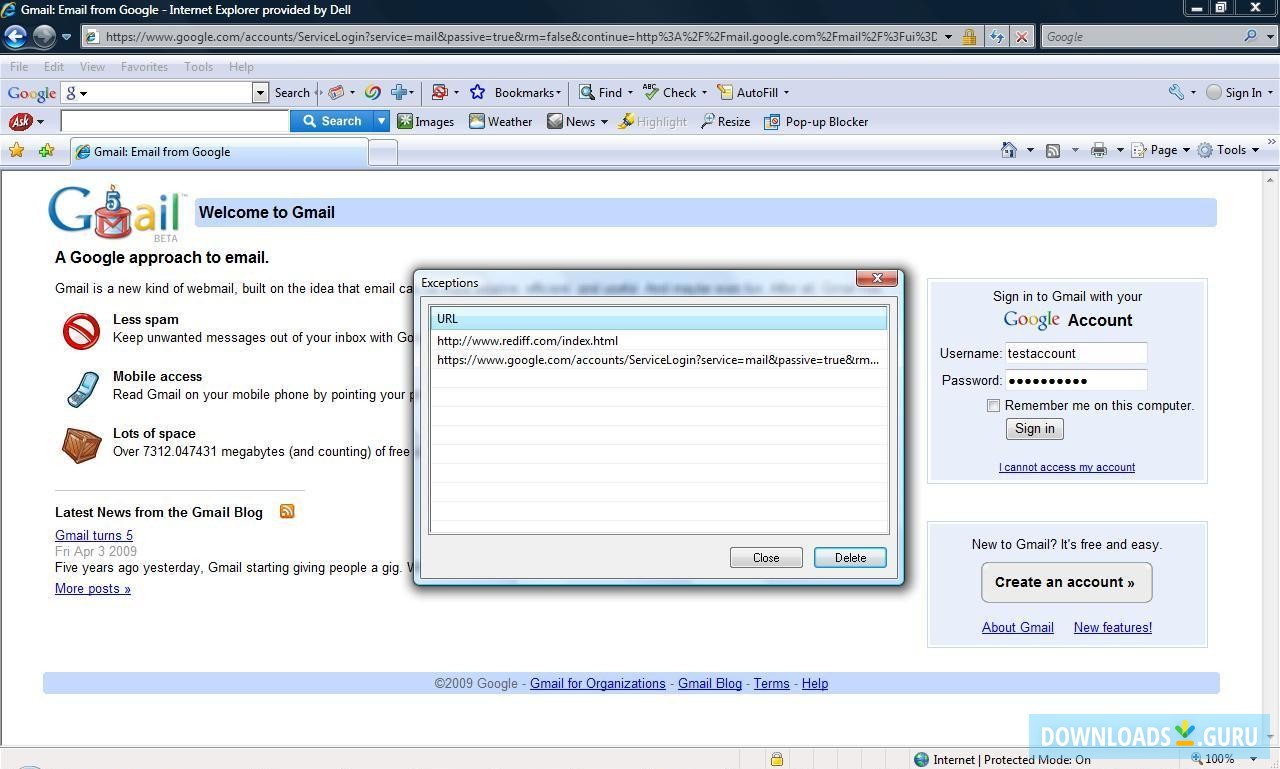
Task: Open the Gmail turns 5 blog link
Action: pyautogui.click(x=94, y=535)
